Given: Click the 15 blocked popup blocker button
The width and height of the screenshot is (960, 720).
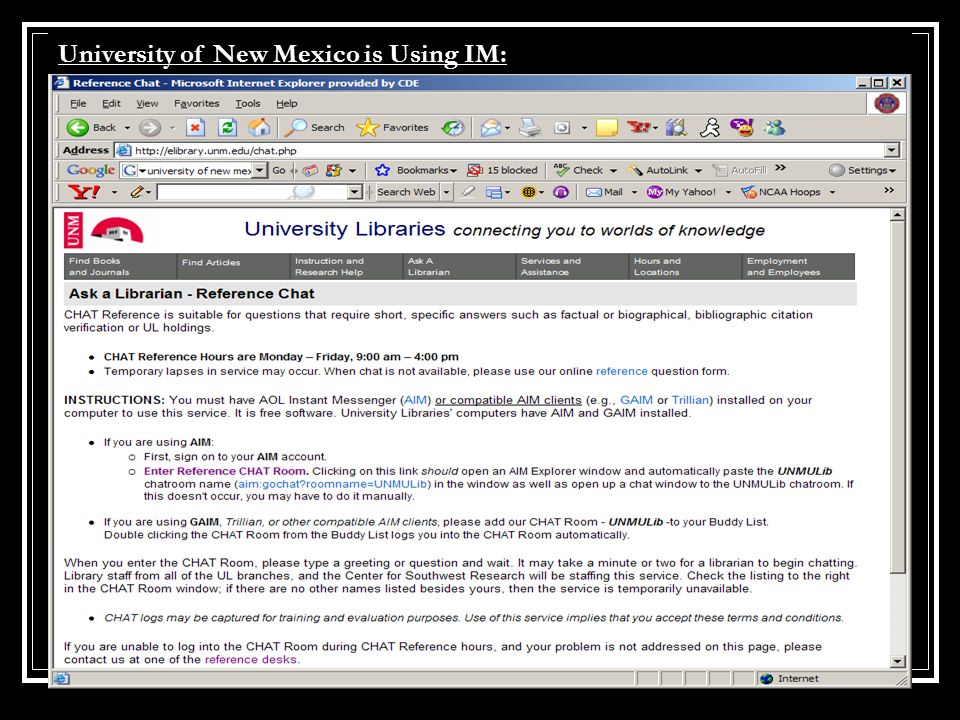Looking at the screenshot, I should tap(502, 170).
